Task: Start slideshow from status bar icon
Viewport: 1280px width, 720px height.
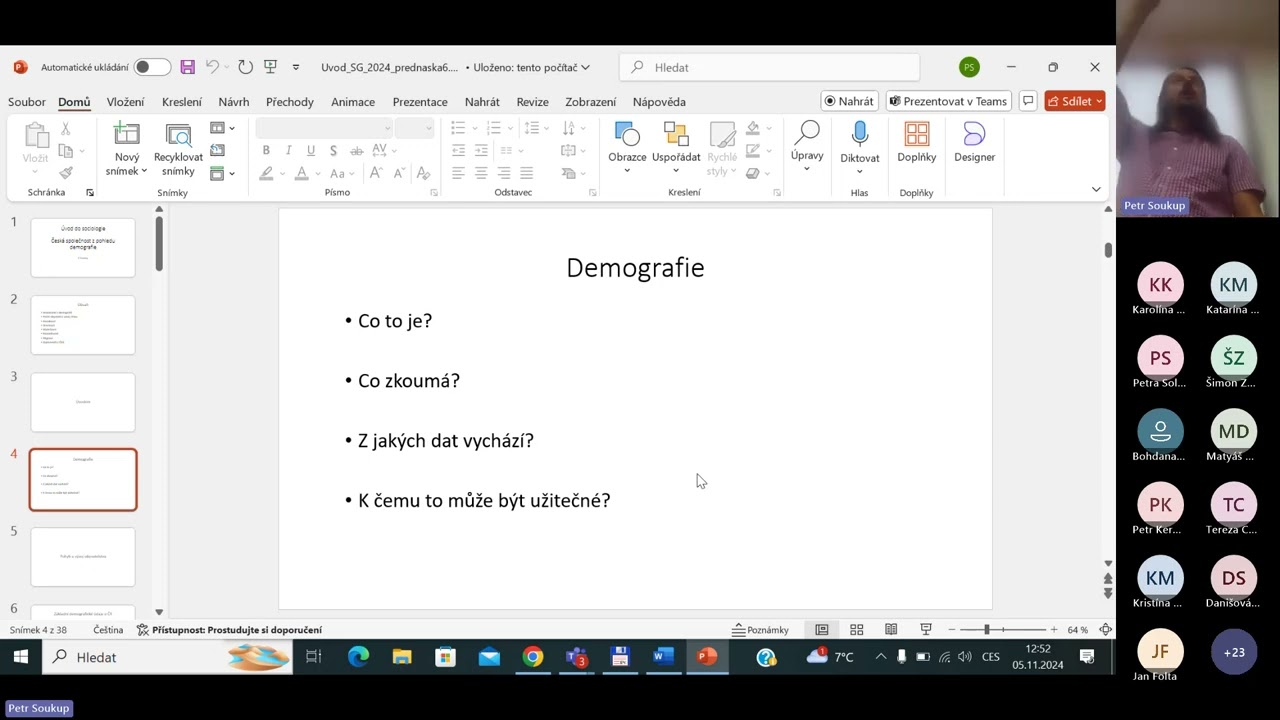Action: click(x=926, y=630)
